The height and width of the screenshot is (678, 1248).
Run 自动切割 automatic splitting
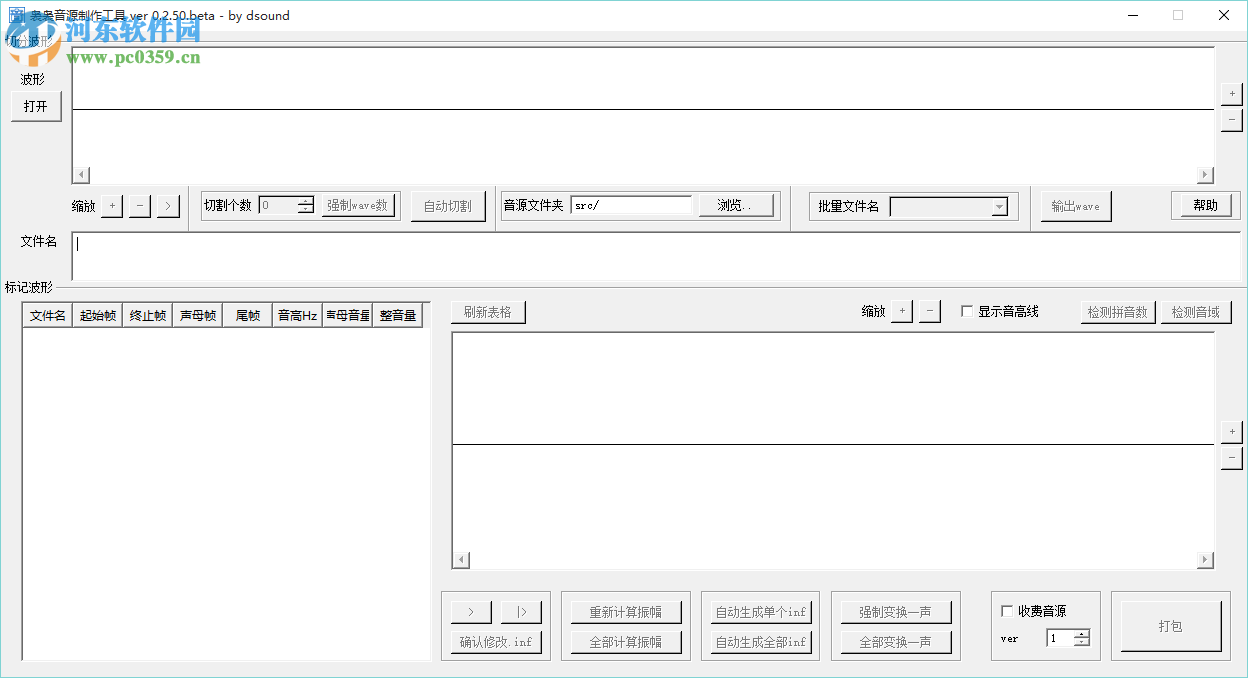[447, 205]
